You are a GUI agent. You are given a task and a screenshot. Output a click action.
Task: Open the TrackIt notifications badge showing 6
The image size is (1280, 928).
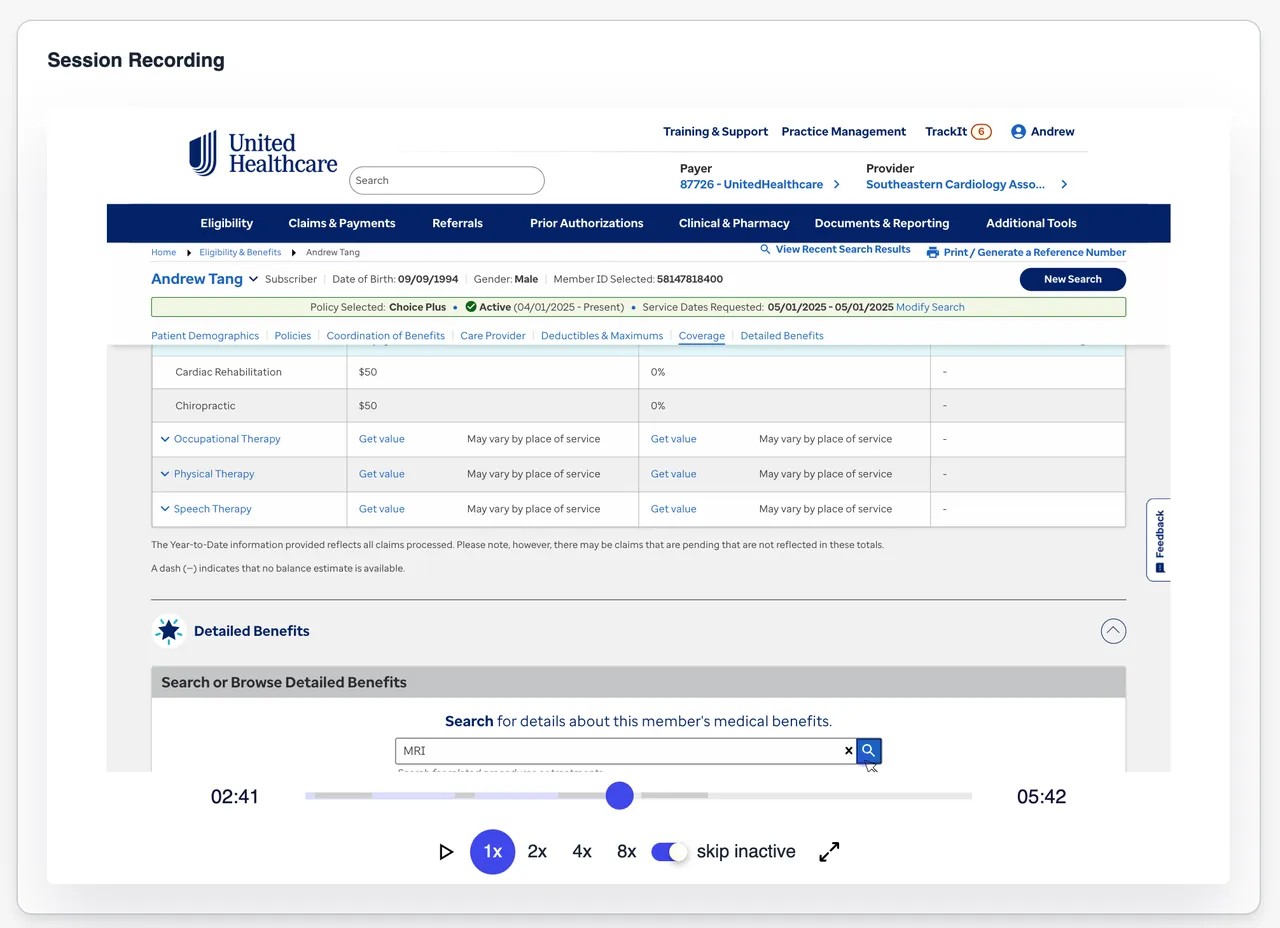coord(981,132)
